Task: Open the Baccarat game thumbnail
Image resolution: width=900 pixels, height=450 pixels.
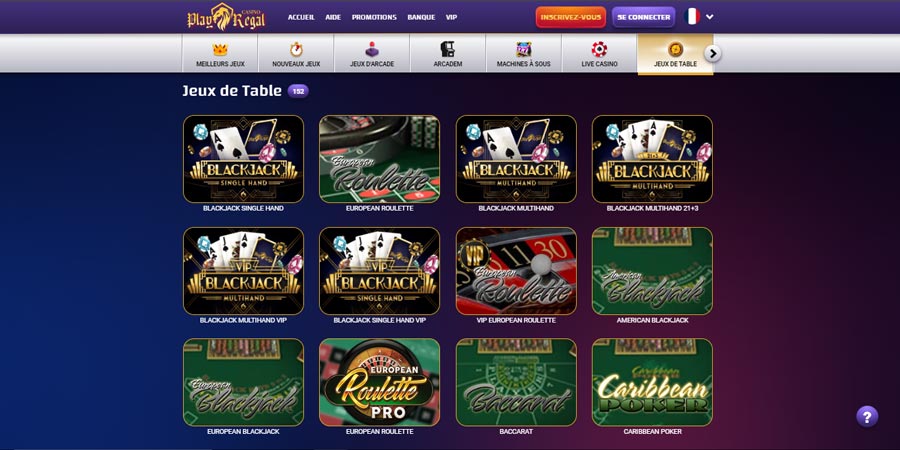Action: click(516, 382)
